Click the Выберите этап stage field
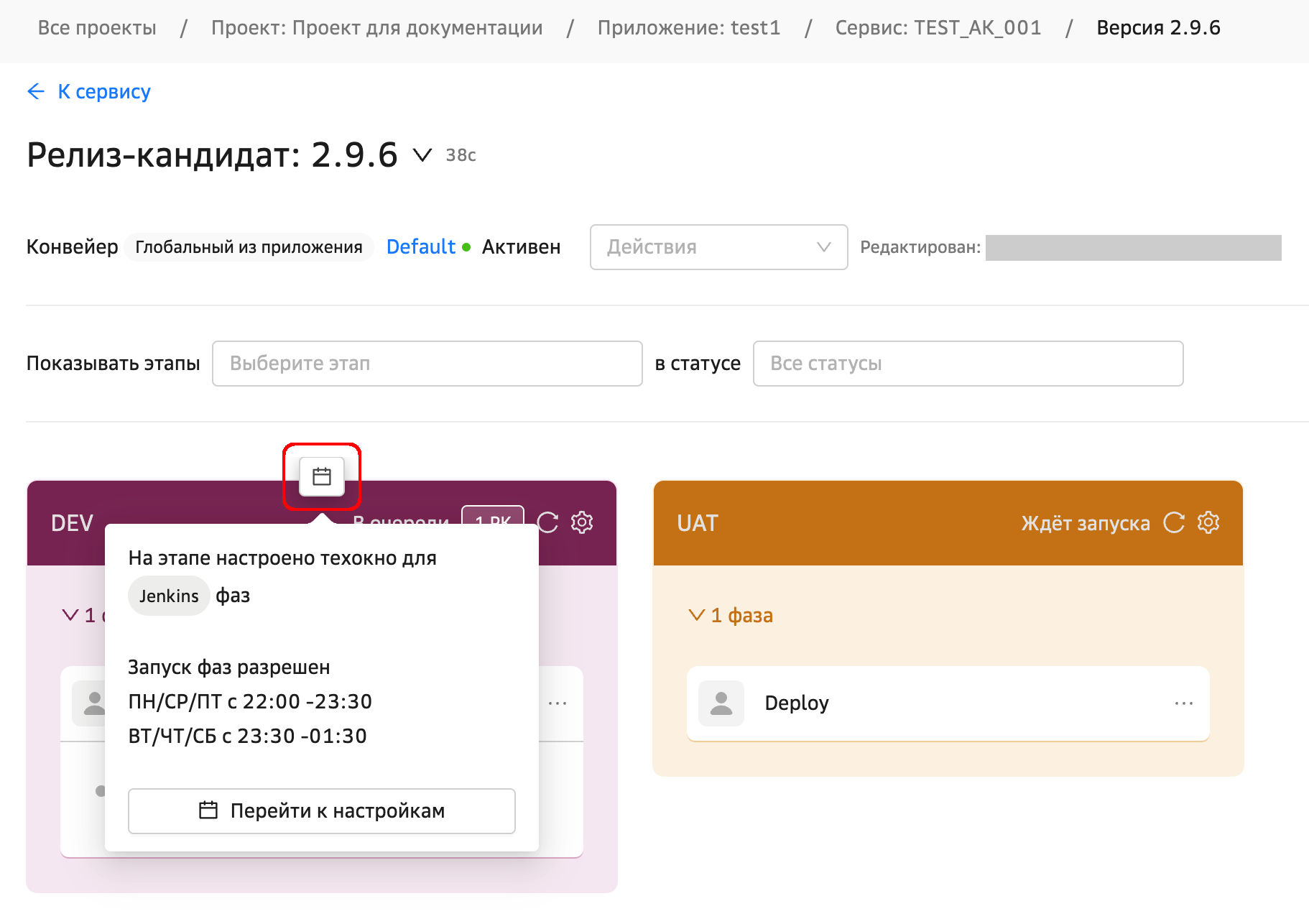The image size is (1309, 924). pyautogui.click(x=427, y=364)
